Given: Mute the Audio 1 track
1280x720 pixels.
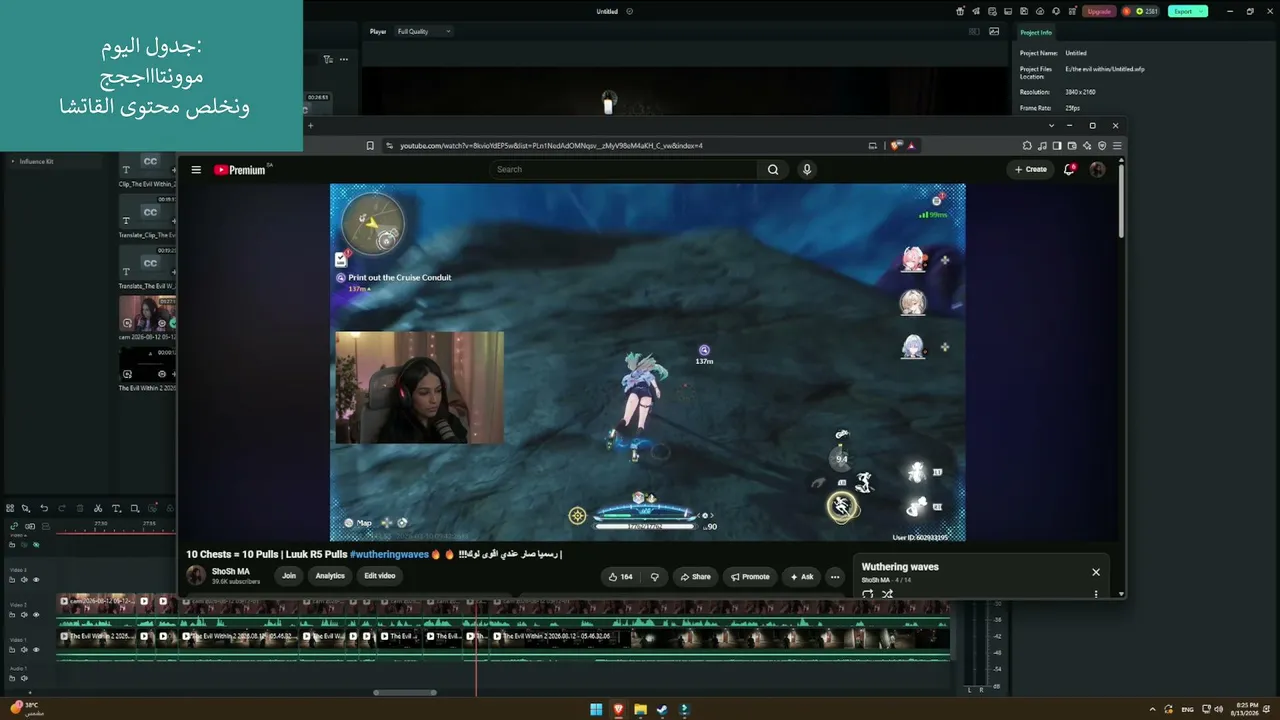Looking at the screenshot, I should [x=24, y=678].
